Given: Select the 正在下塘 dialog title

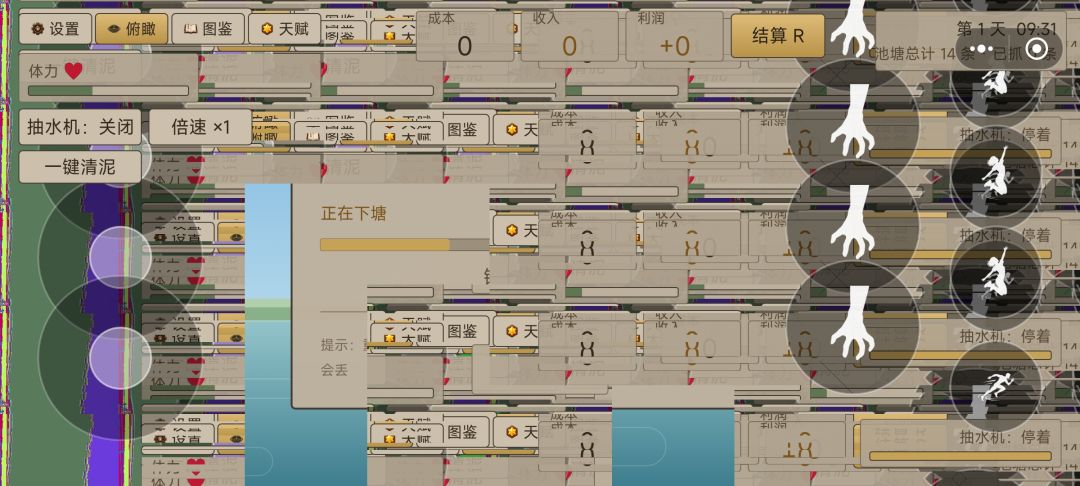Looking at the screenshot, I should (x=353, y=213).
